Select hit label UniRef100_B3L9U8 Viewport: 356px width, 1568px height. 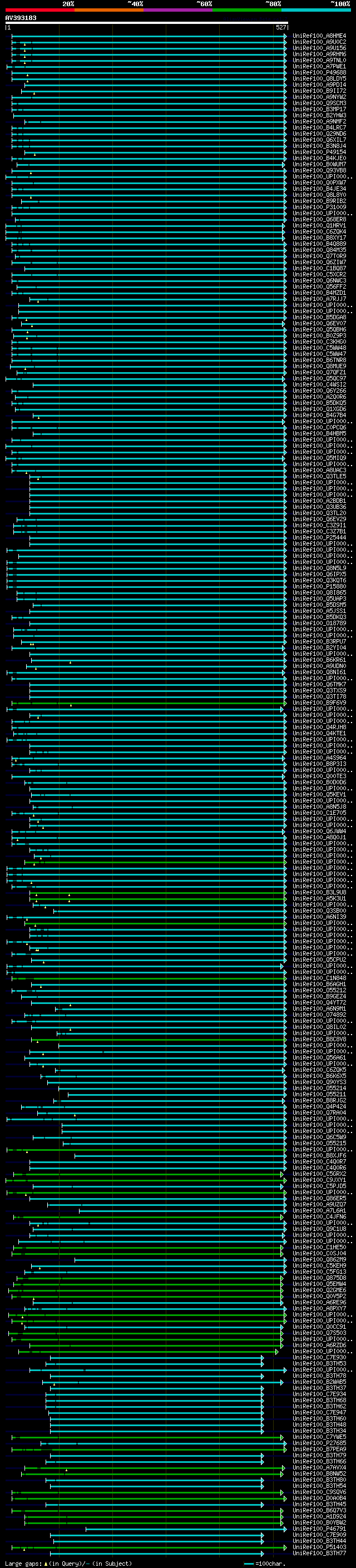pos(319,892)
